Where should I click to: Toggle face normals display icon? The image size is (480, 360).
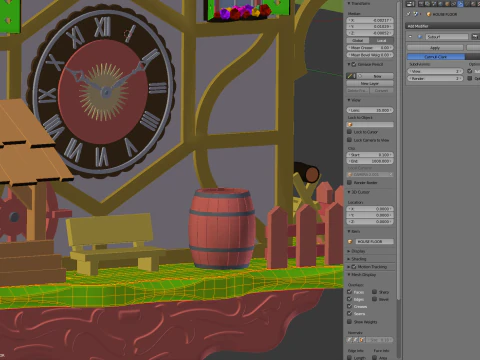[362, 340]
